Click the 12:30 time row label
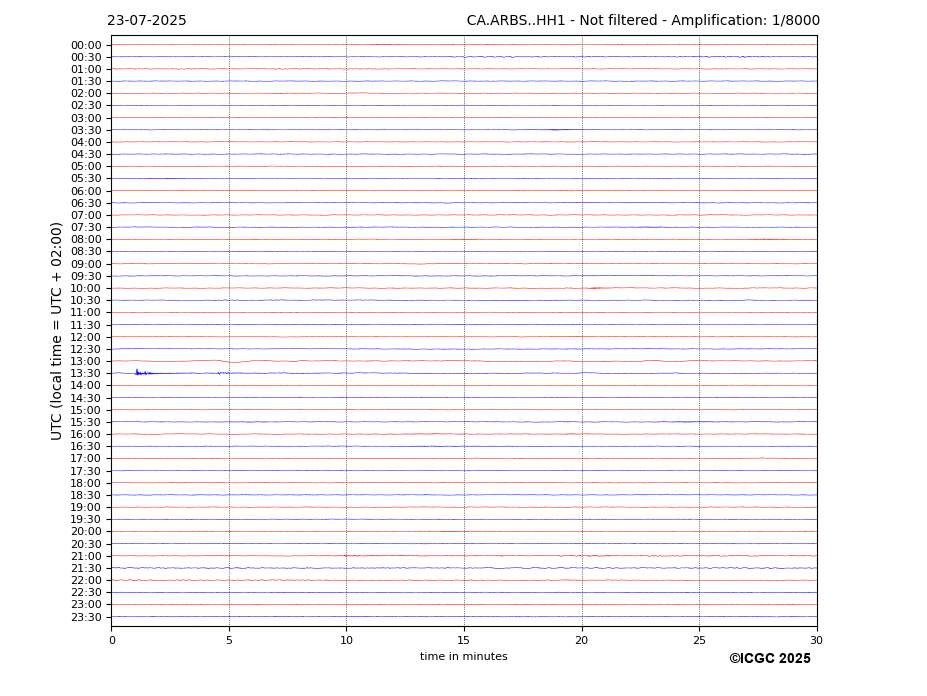 click(86, 349)
